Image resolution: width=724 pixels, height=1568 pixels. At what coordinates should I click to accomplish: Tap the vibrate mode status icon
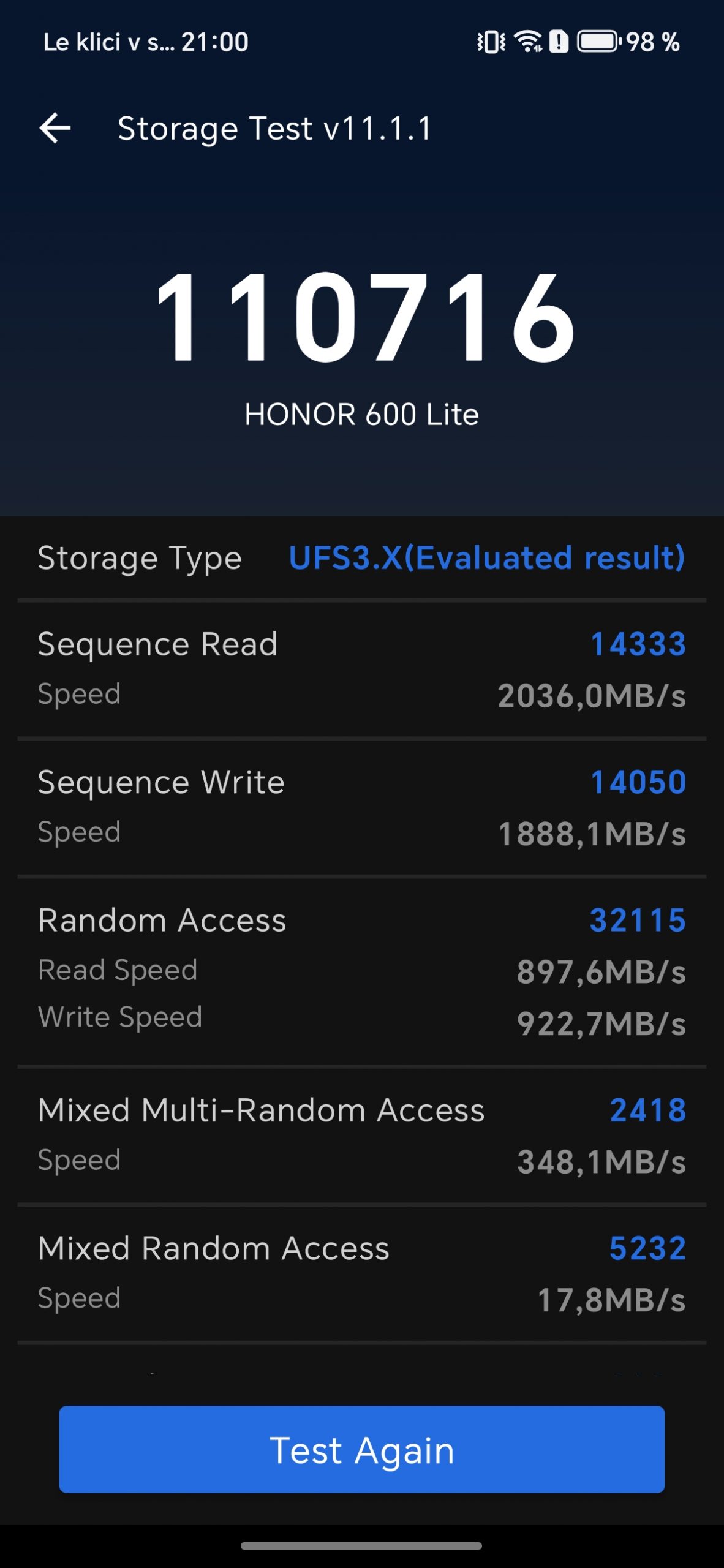pos(491,42)
